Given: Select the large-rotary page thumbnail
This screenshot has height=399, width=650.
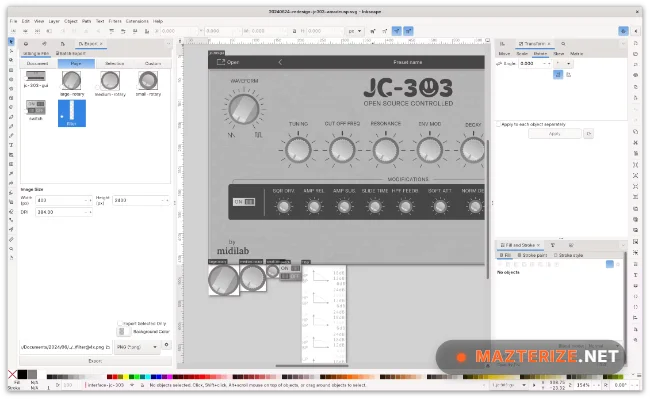Looking at the screenshot, I should [71, 83].
